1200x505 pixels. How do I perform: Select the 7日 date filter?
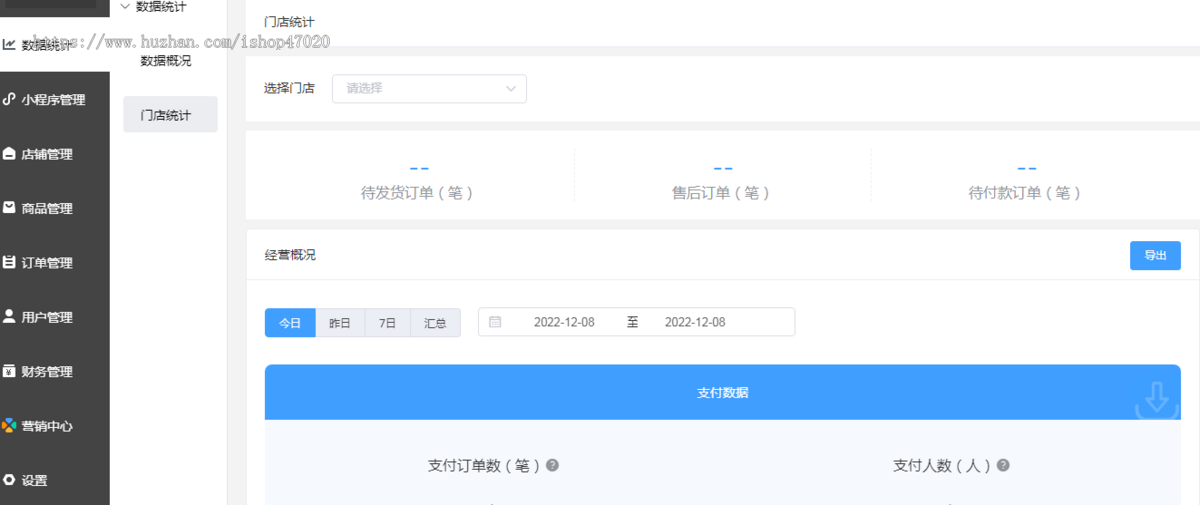pos(388,323)
